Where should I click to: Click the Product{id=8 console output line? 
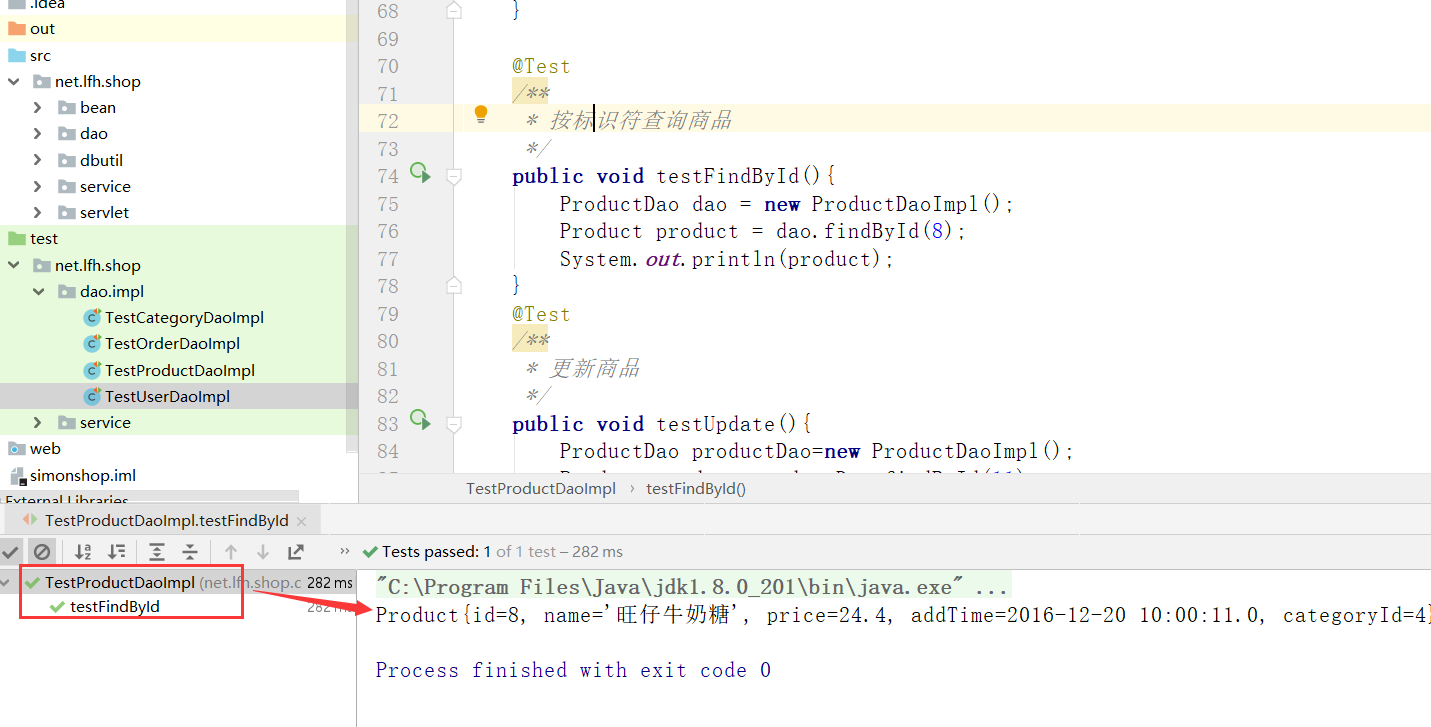[x=903, y=615]
